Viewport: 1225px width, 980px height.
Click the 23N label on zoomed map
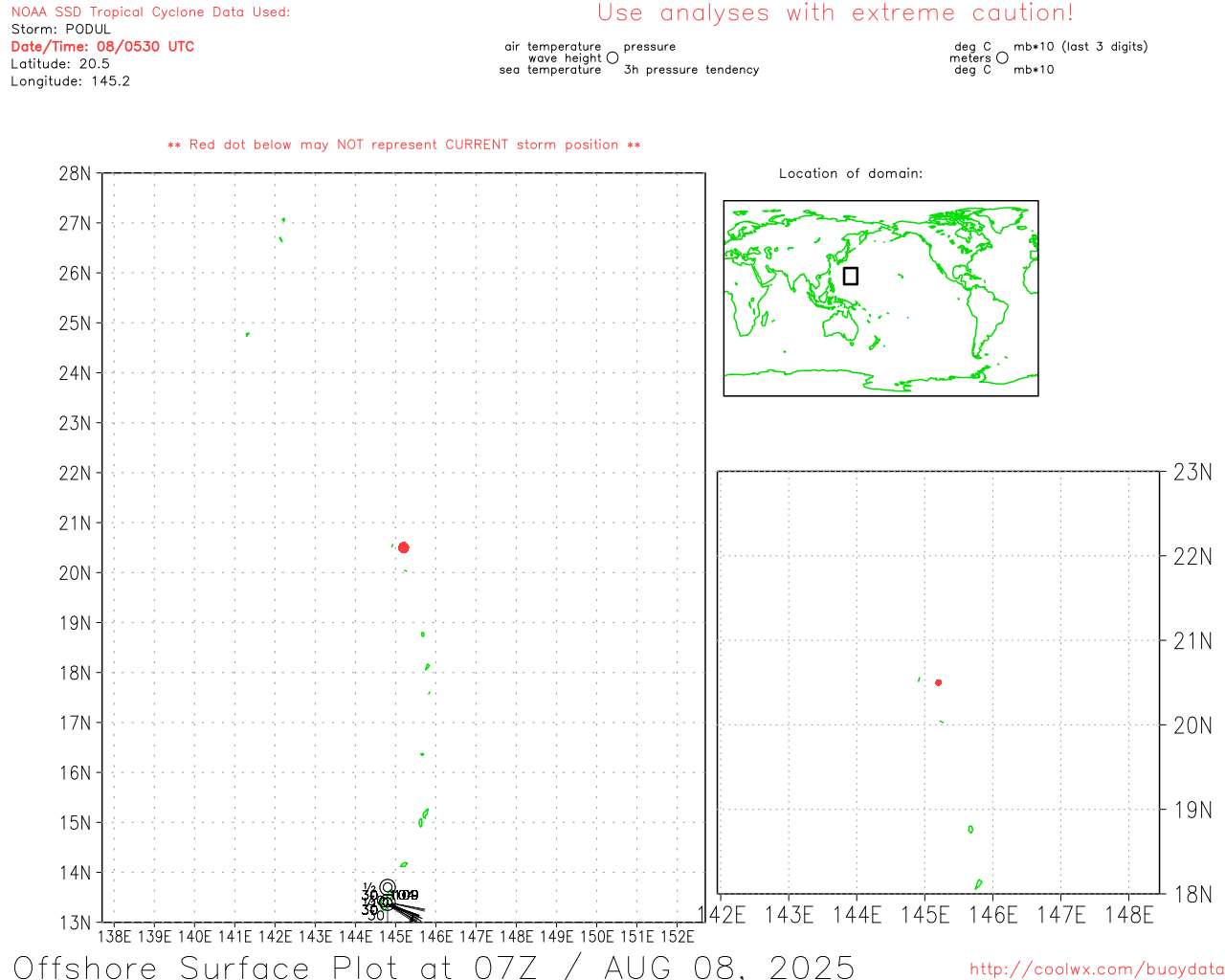click(x=1192, y=472)
